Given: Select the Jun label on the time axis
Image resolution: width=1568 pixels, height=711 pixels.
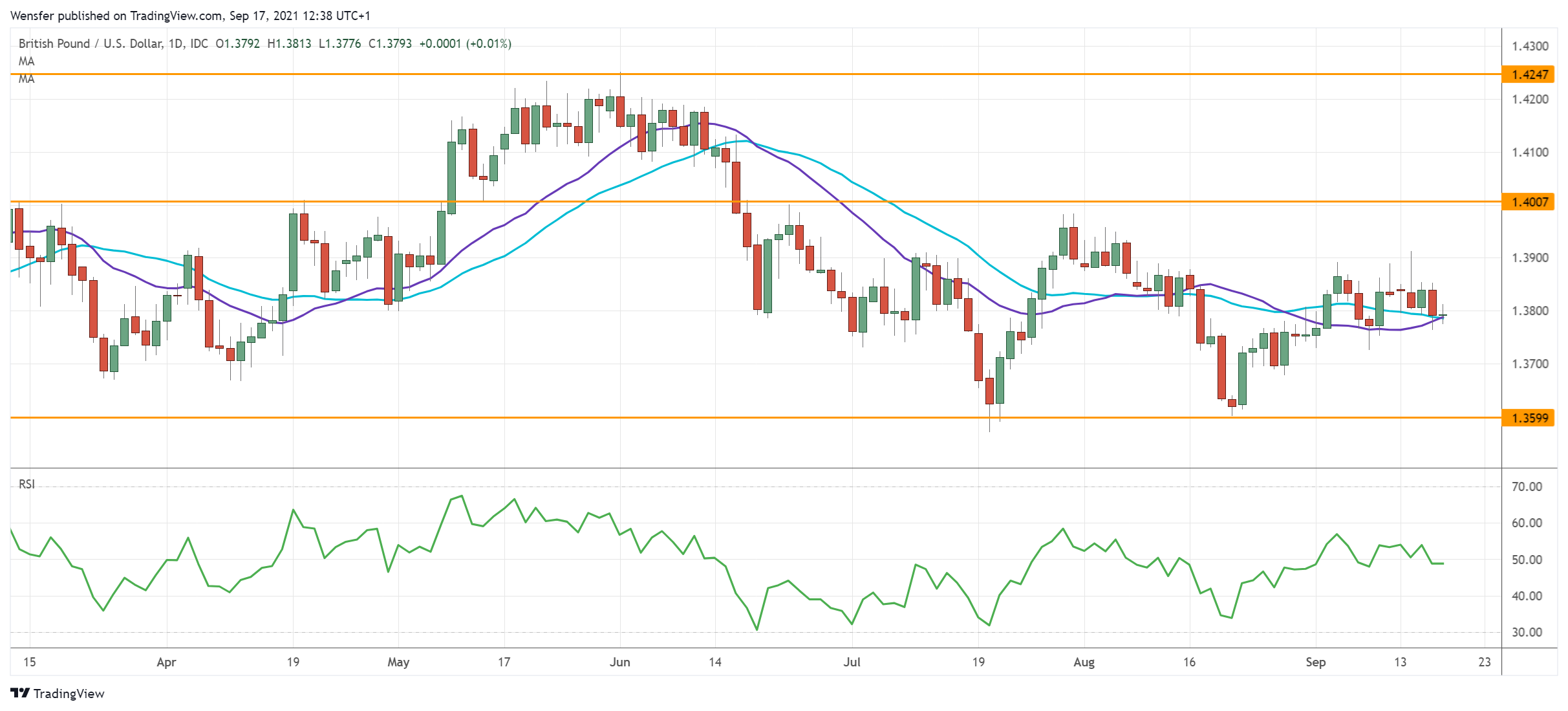Looking at the screenshot, I should pos(621,662).
